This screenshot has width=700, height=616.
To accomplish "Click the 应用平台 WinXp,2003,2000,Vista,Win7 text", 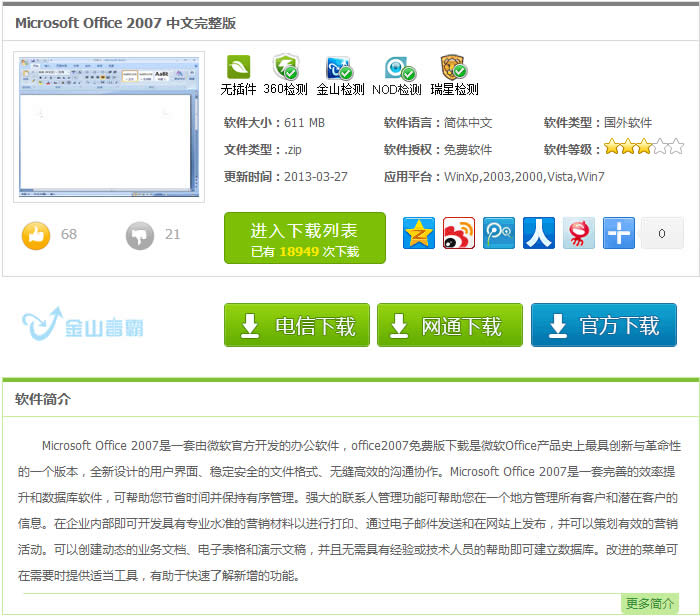I will 494,177.
